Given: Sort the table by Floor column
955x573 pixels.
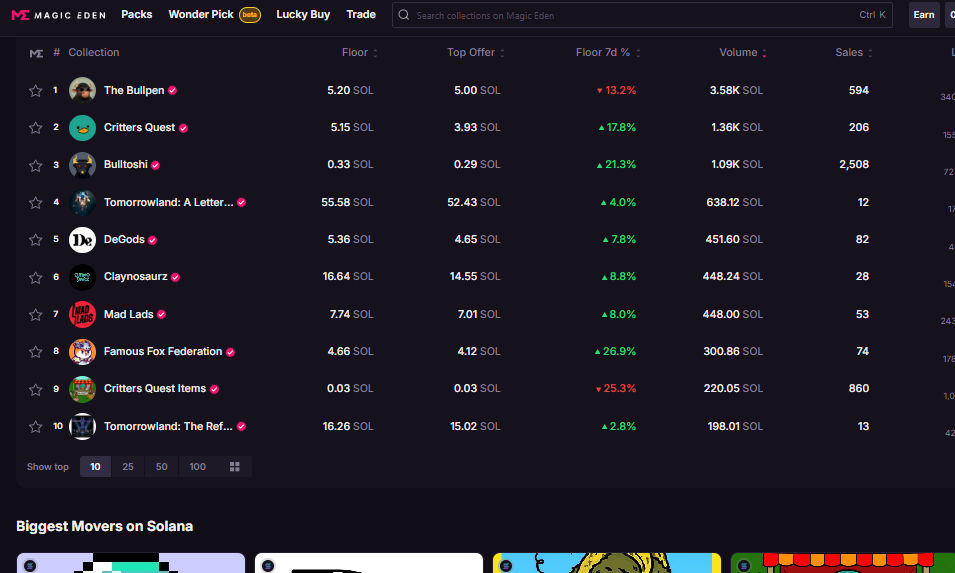Looking at the screenshot, I should pyautogui.click(x=359, y=52).
